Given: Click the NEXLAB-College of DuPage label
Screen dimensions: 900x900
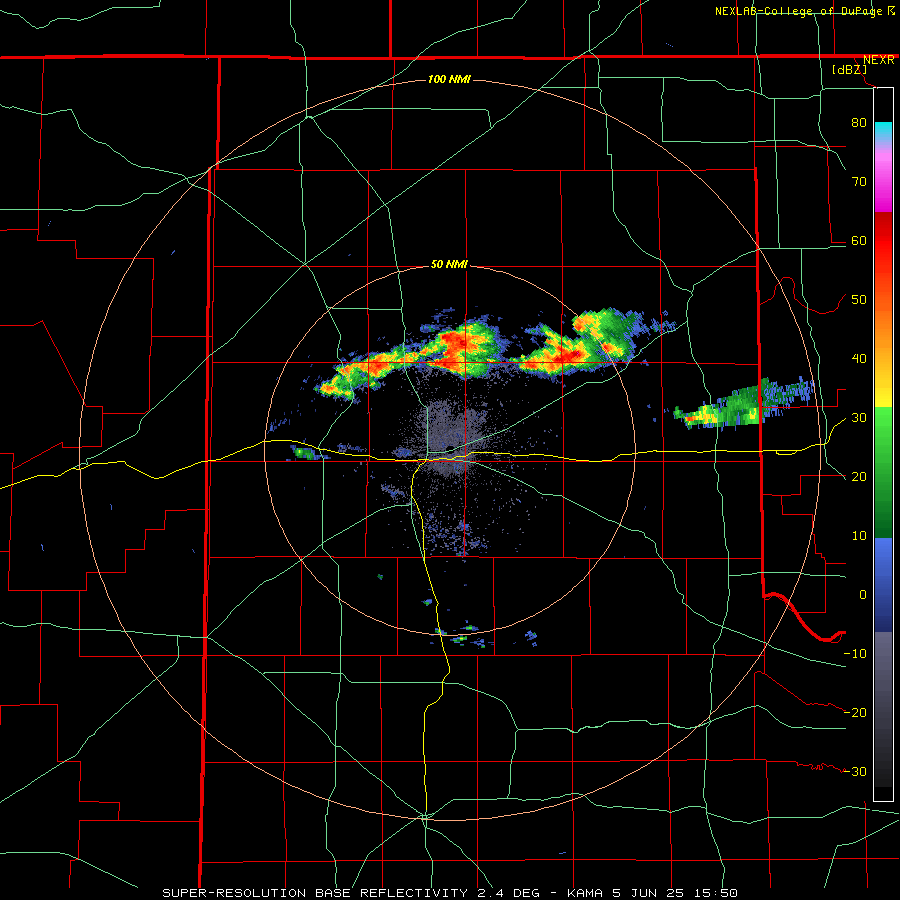Looking at the screenshot, I should [799, 11].
